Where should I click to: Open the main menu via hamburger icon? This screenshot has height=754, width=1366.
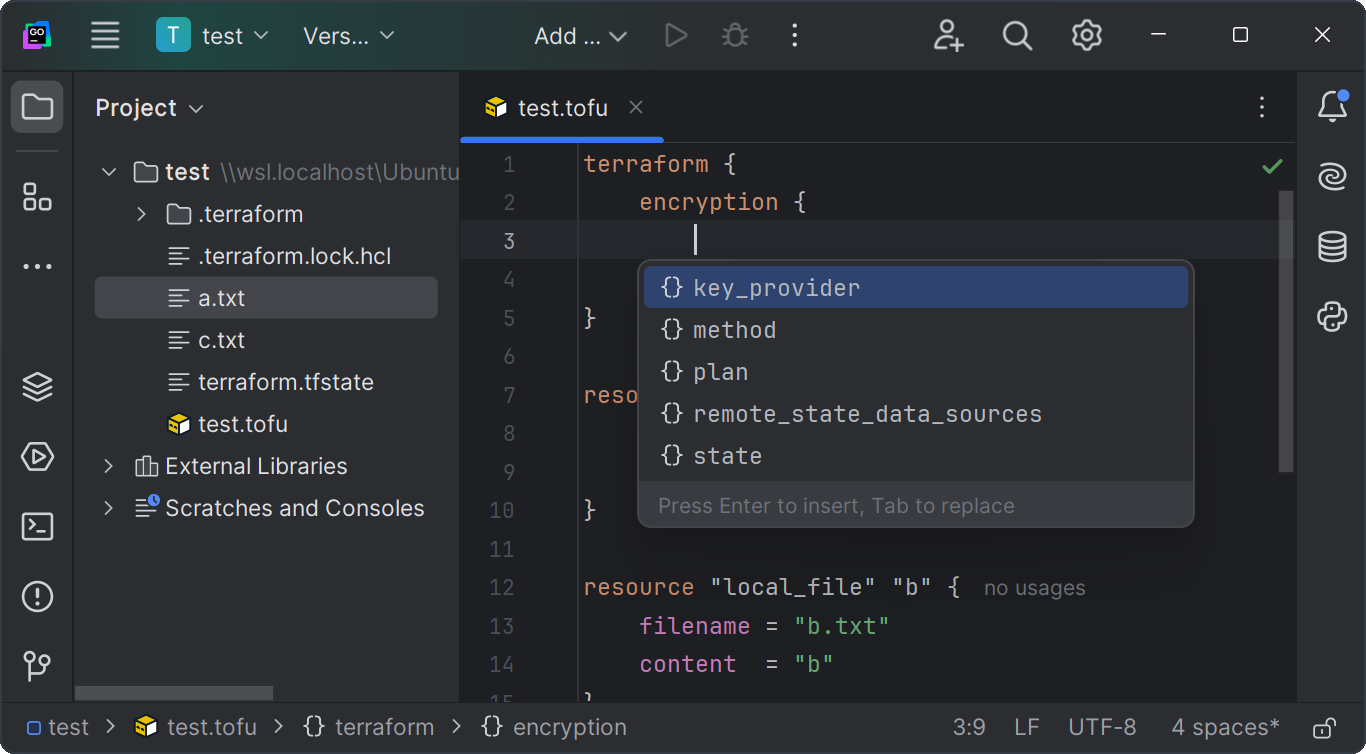[105, 35]
